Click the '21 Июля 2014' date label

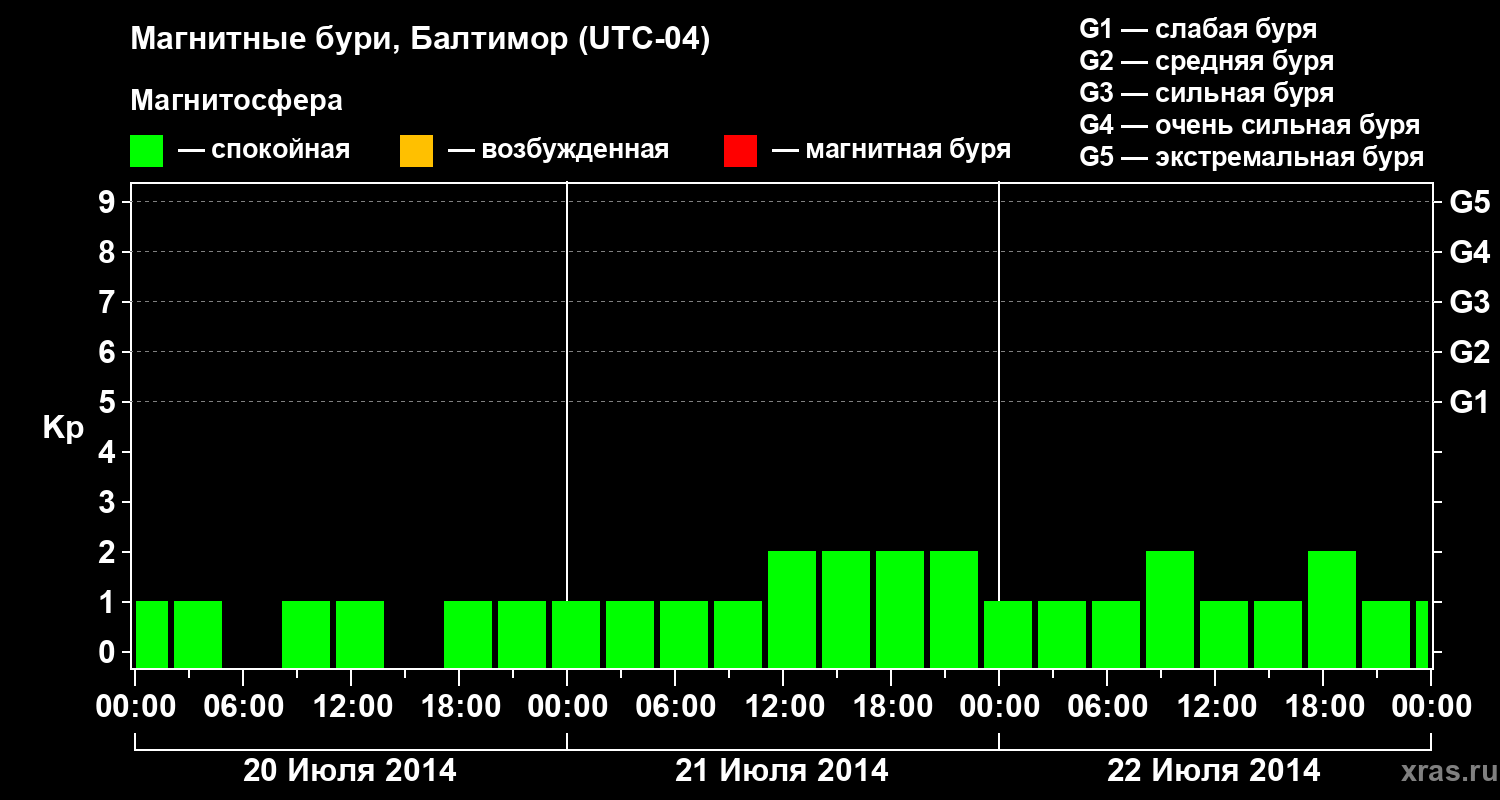[782, 770]
